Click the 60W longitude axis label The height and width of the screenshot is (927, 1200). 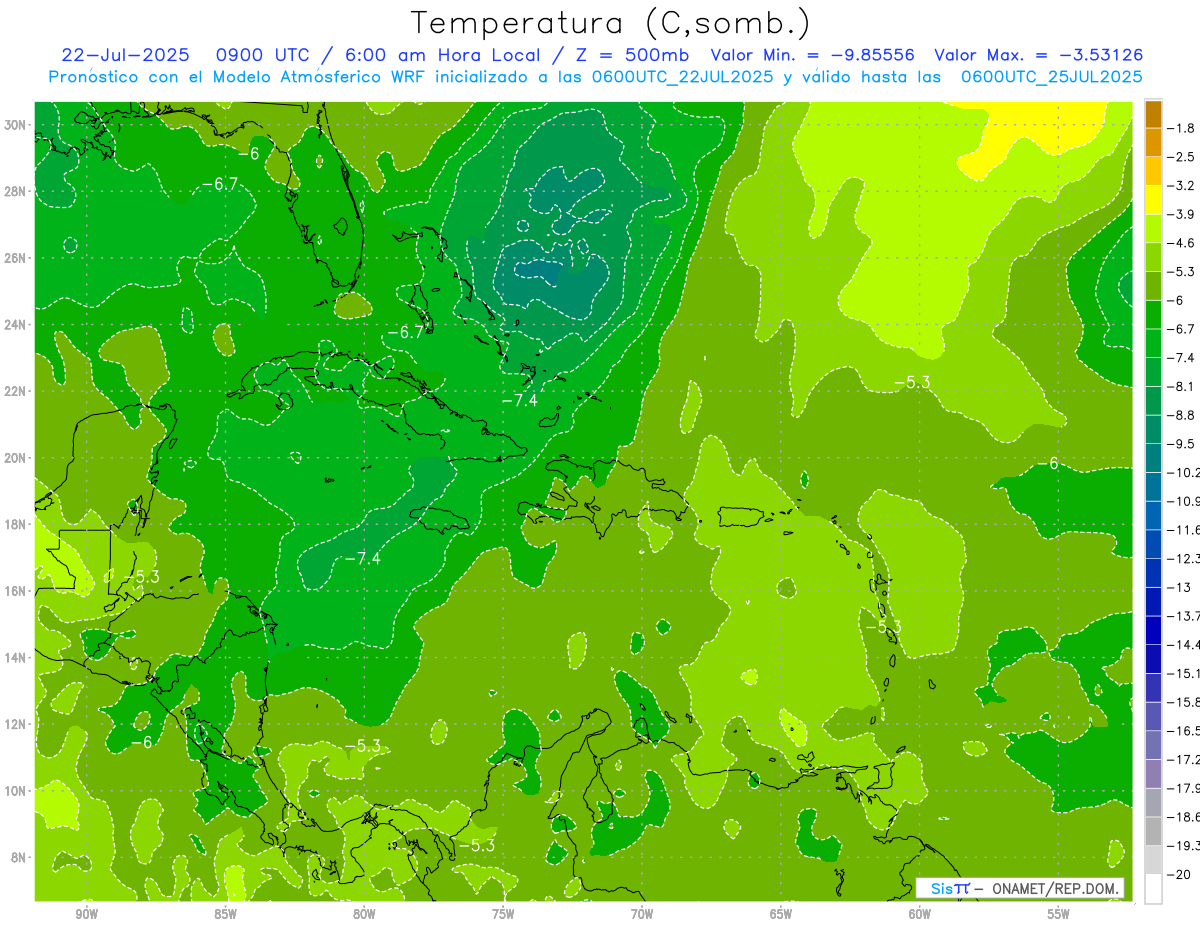click(x=920, y=914)
